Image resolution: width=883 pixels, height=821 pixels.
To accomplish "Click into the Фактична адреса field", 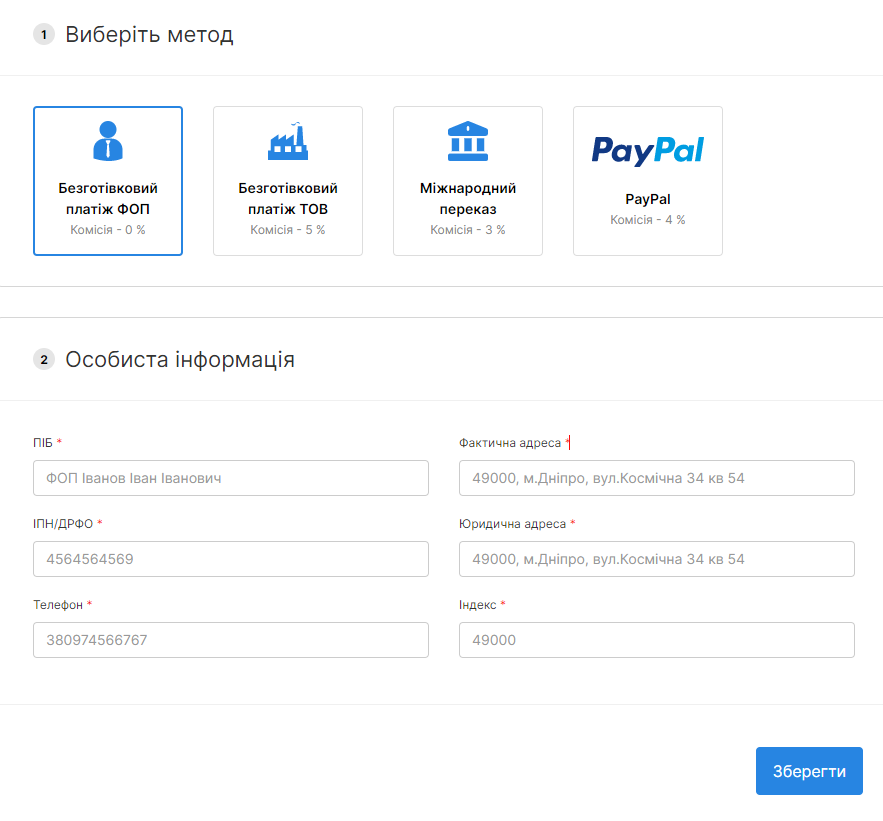I will 656,478.
